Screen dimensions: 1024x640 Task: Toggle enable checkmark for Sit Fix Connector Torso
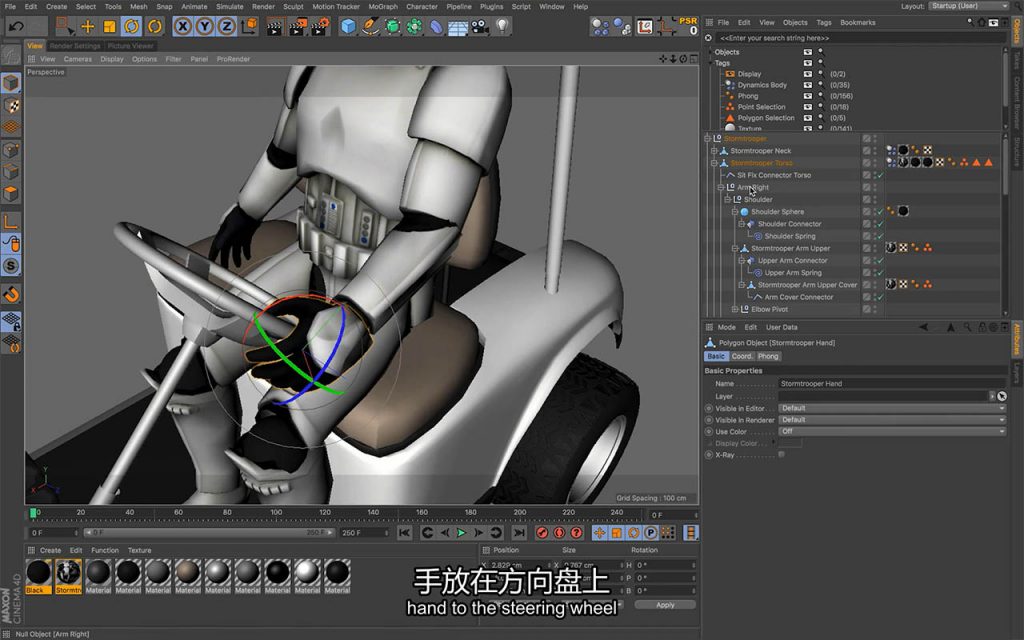click(x=880, y=175)
